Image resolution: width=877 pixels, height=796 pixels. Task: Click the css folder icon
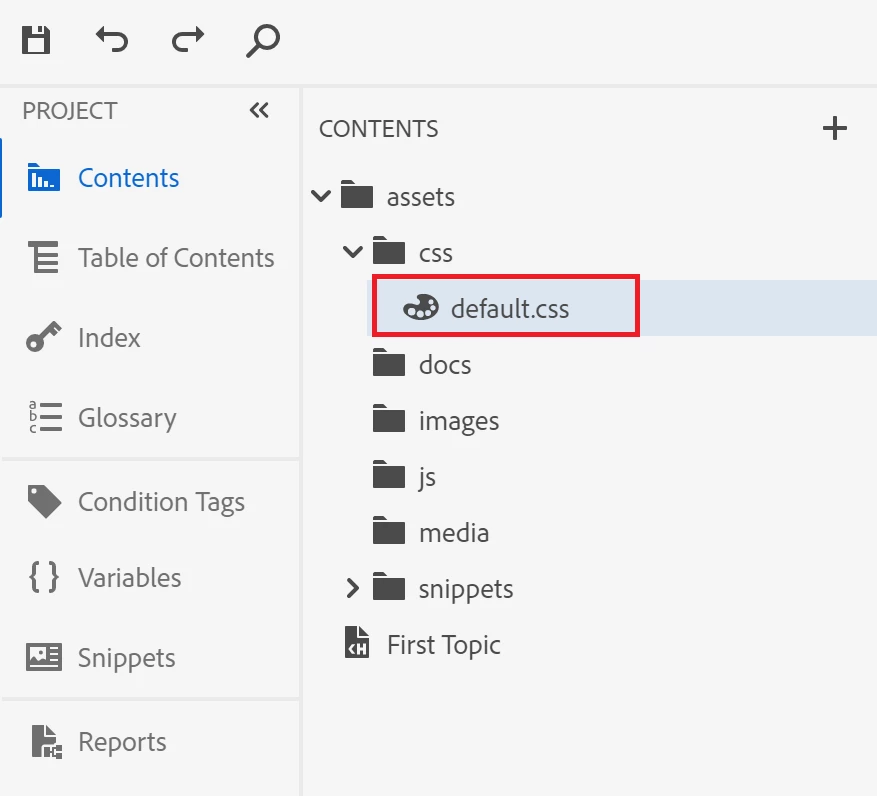389,250
